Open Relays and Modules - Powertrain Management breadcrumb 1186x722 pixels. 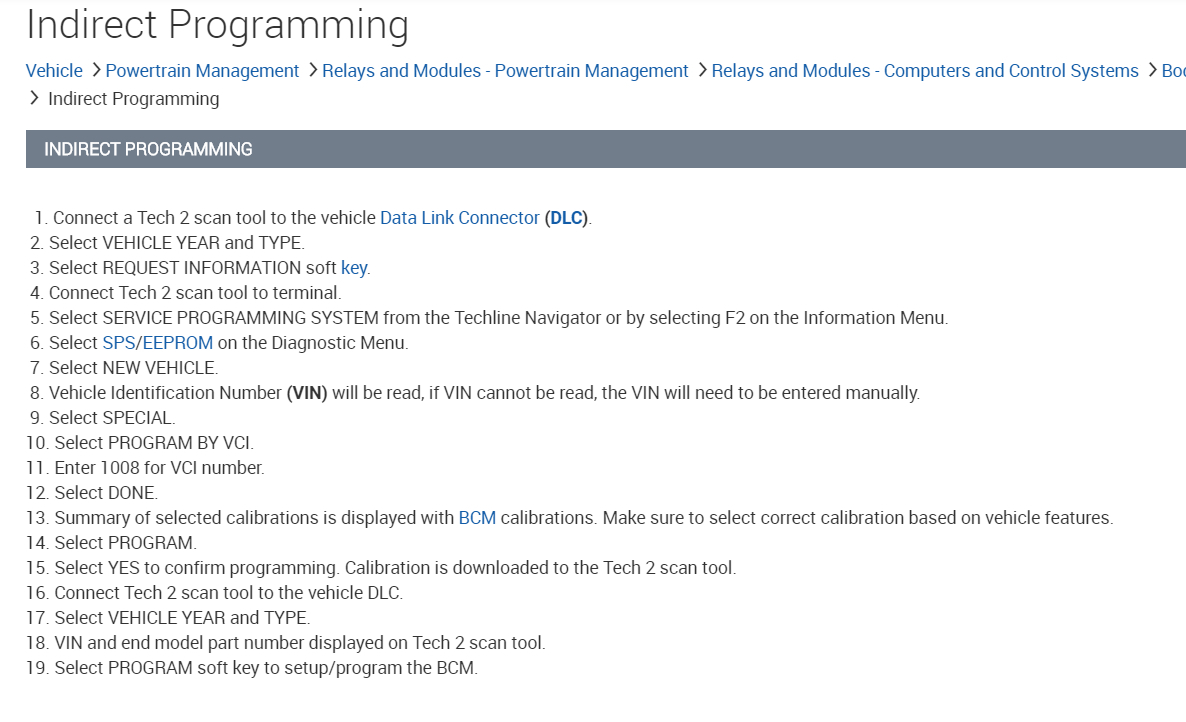click(505, 71)
